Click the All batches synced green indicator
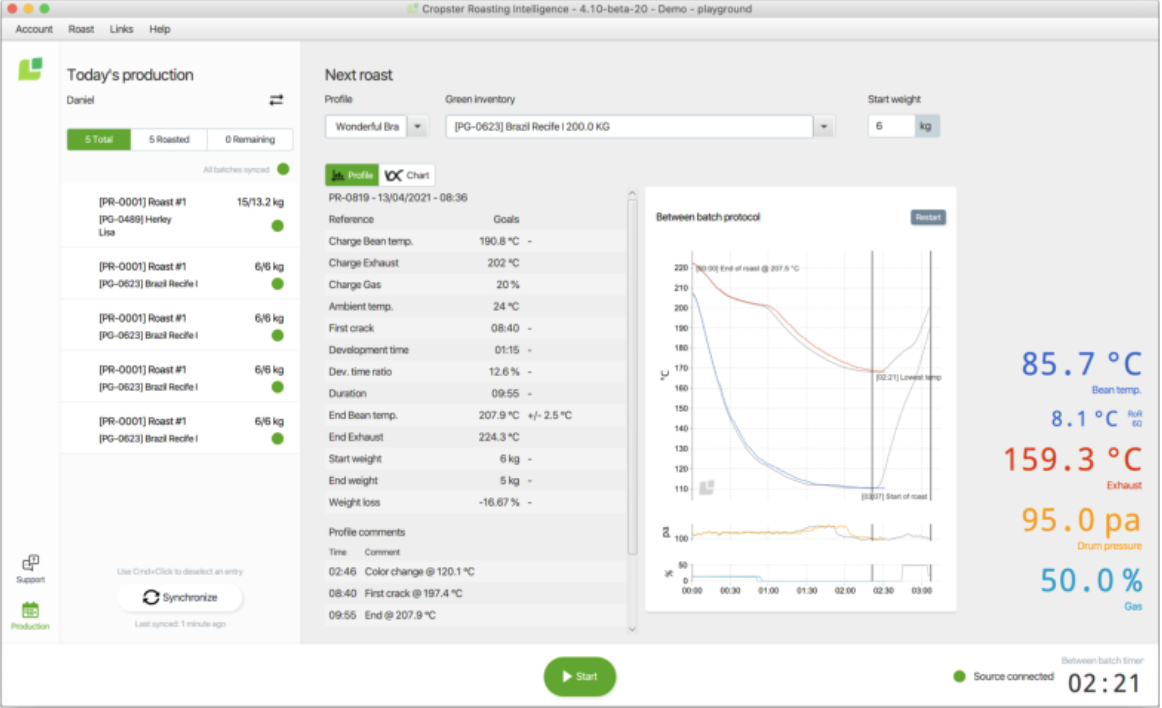This screenshot has height=708, width=1162. pyautogui.click(x=283, y=169)
